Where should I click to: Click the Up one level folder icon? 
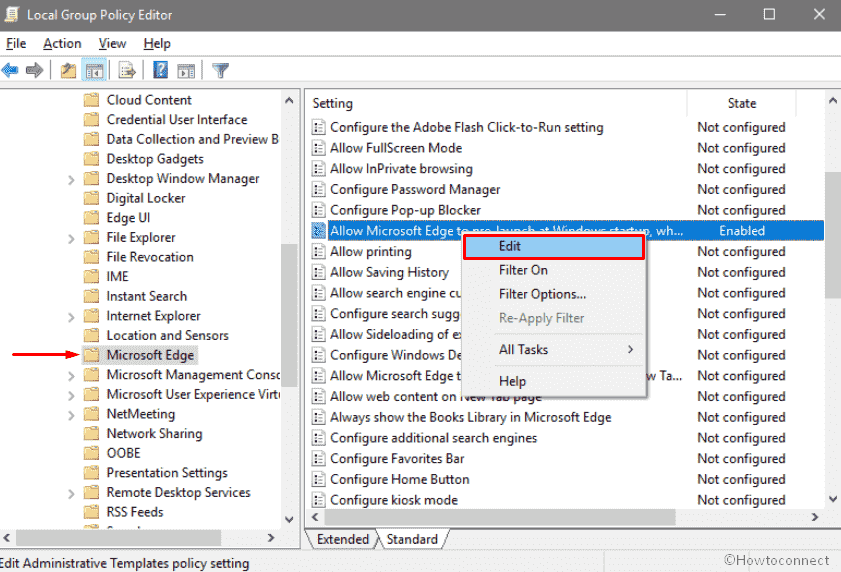click(68, 70)
